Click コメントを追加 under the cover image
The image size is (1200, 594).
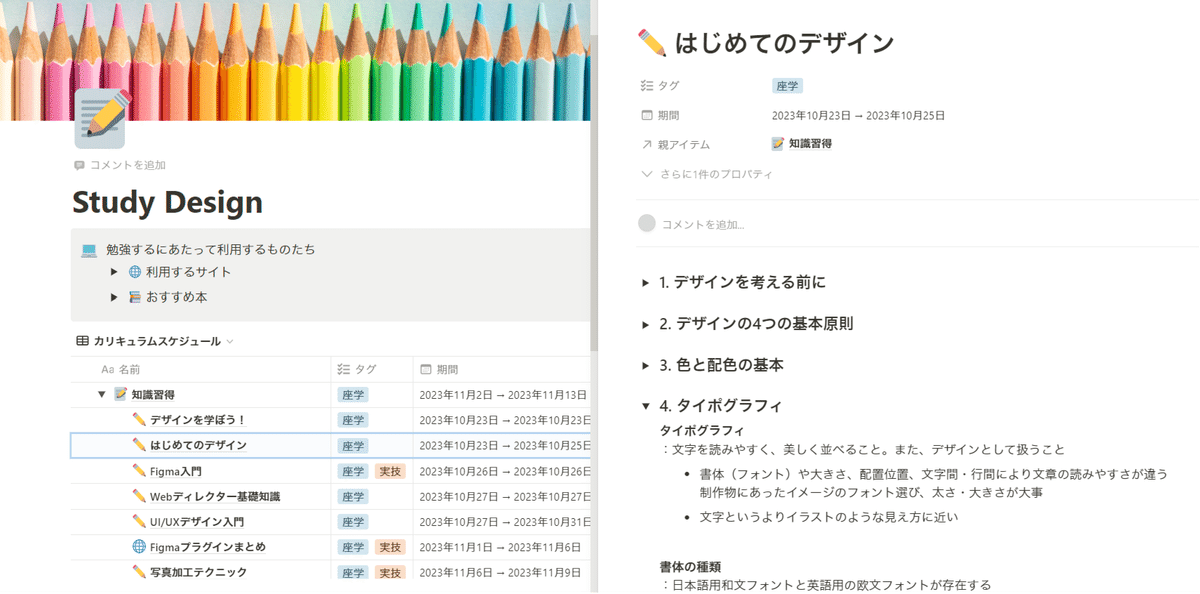tap(120, 165)
